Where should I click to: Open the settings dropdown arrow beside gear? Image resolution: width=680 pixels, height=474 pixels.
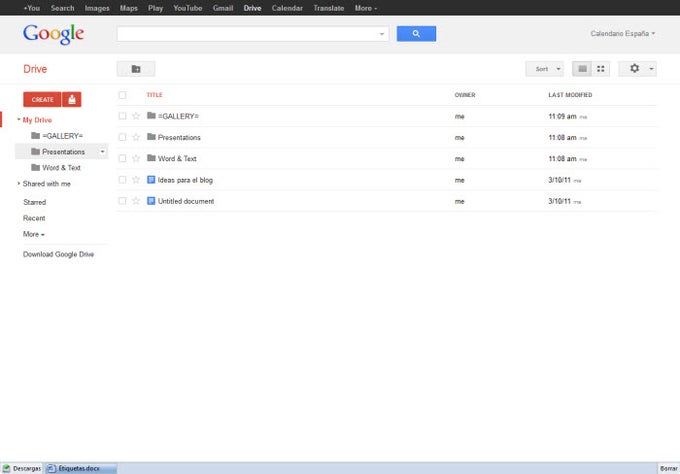(x=651, y=69)
